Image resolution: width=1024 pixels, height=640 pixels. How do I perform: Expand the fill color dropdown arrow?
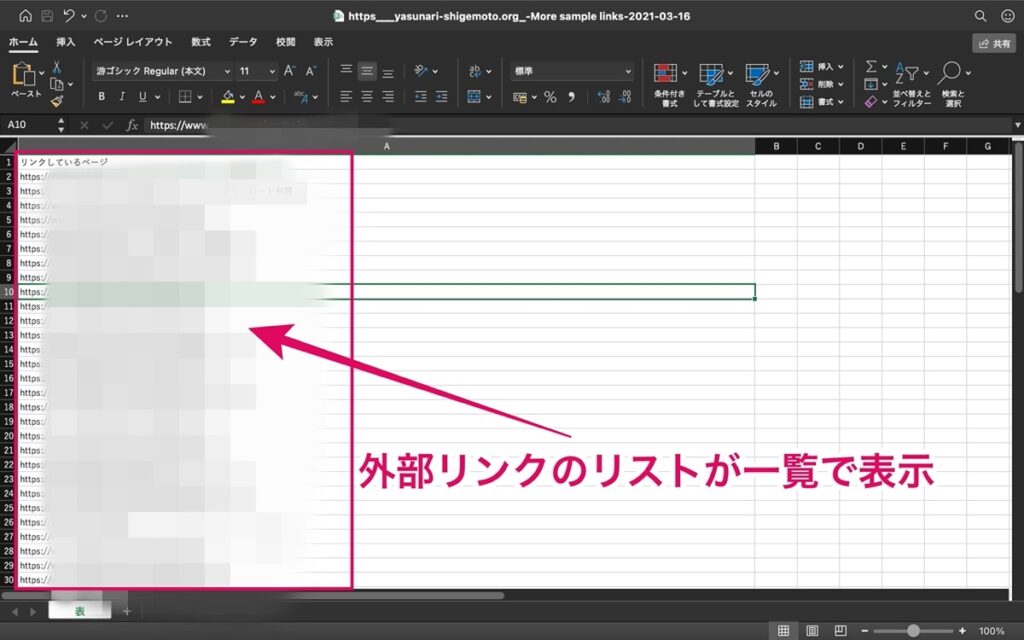click(x=242, y=97)
